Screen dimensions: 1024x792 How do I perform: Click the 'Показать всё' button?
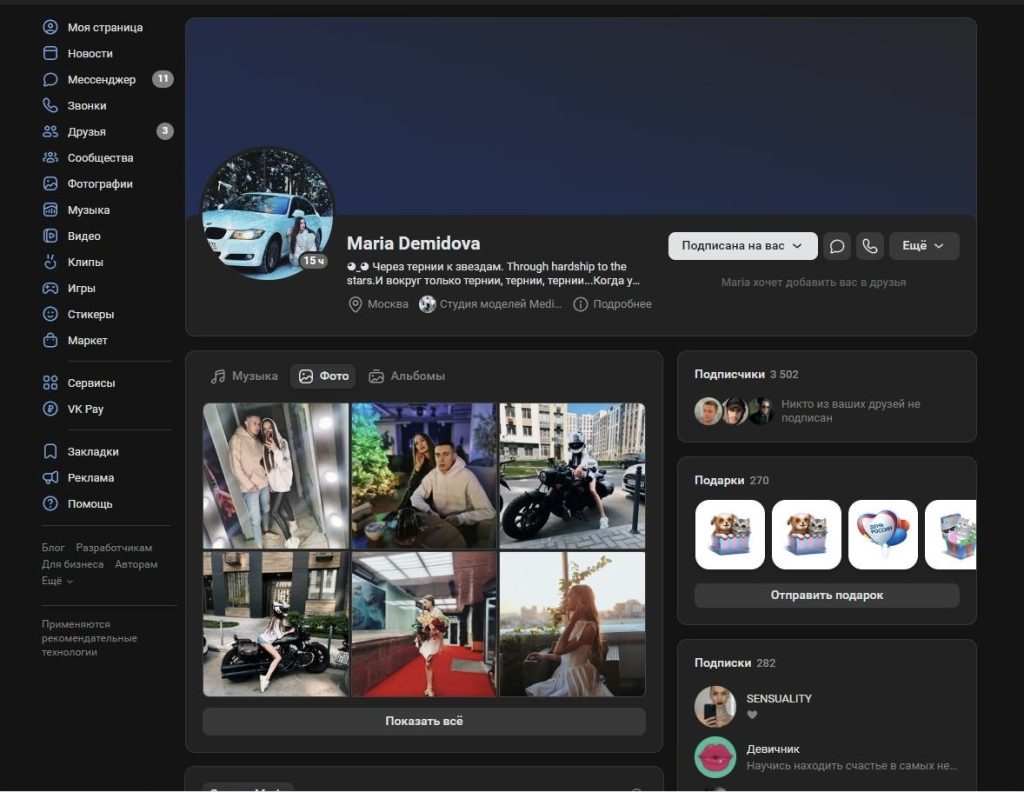click(424, 721)
